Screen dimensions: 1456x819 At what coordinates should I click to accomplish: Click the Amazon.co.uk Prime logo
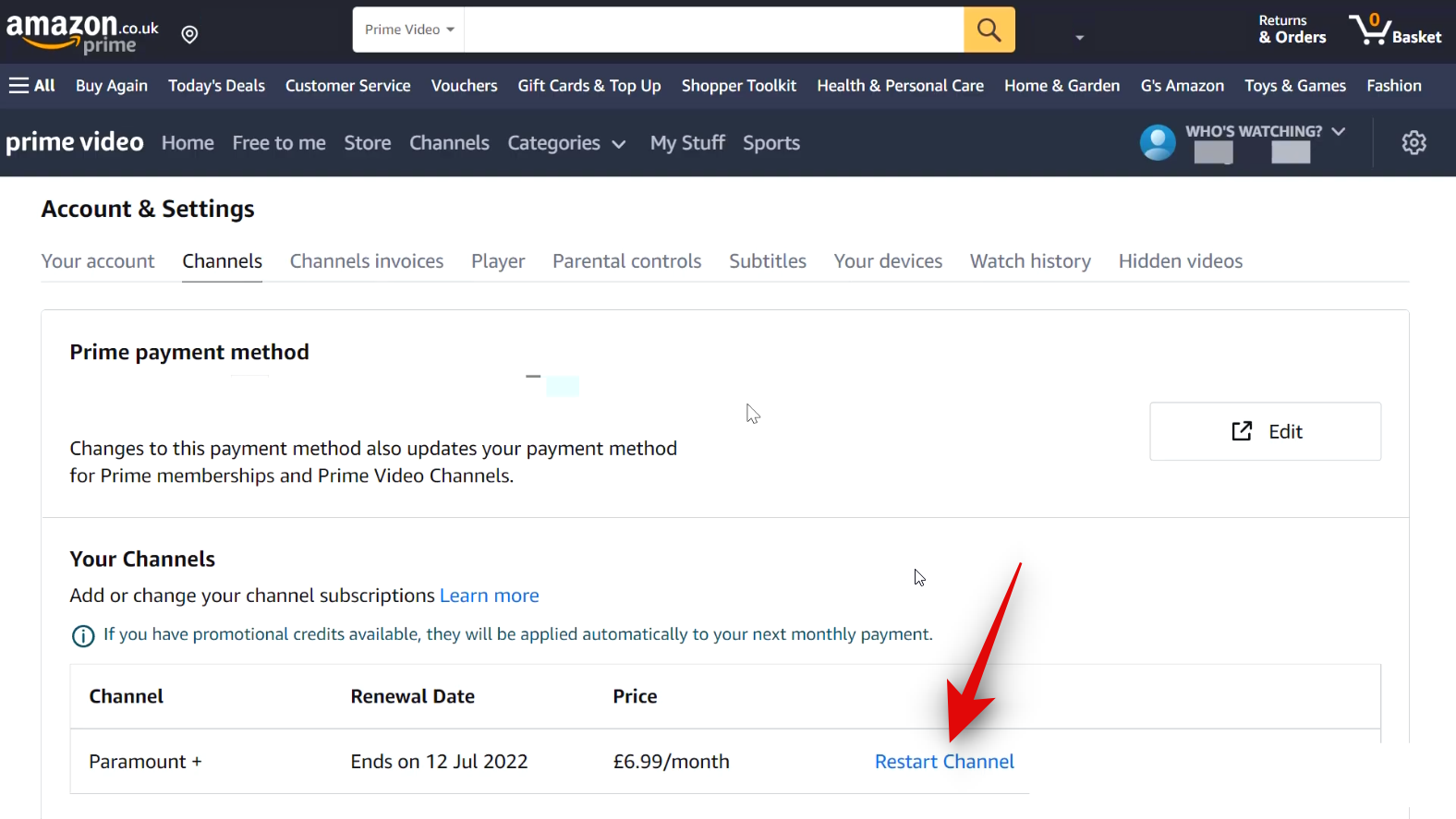81,32
